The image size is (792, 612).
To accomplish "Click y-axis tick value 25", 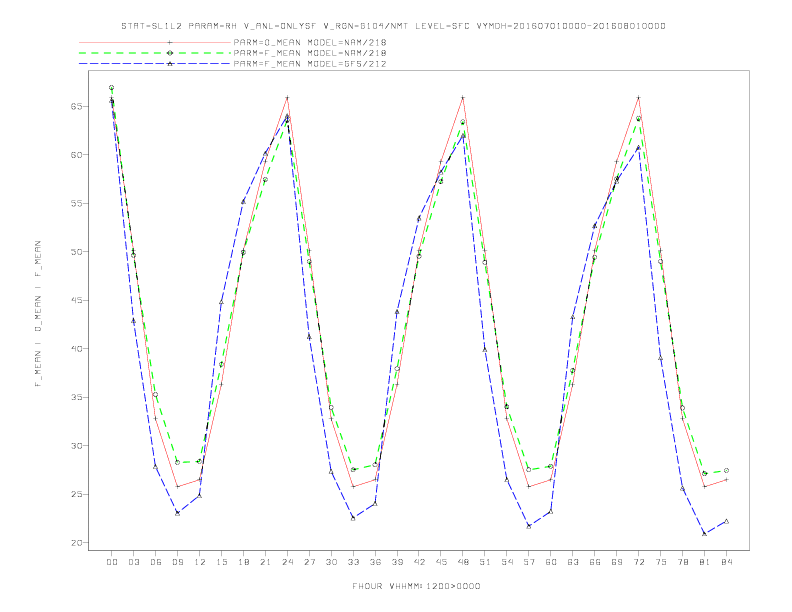I will tap(76, 494).
